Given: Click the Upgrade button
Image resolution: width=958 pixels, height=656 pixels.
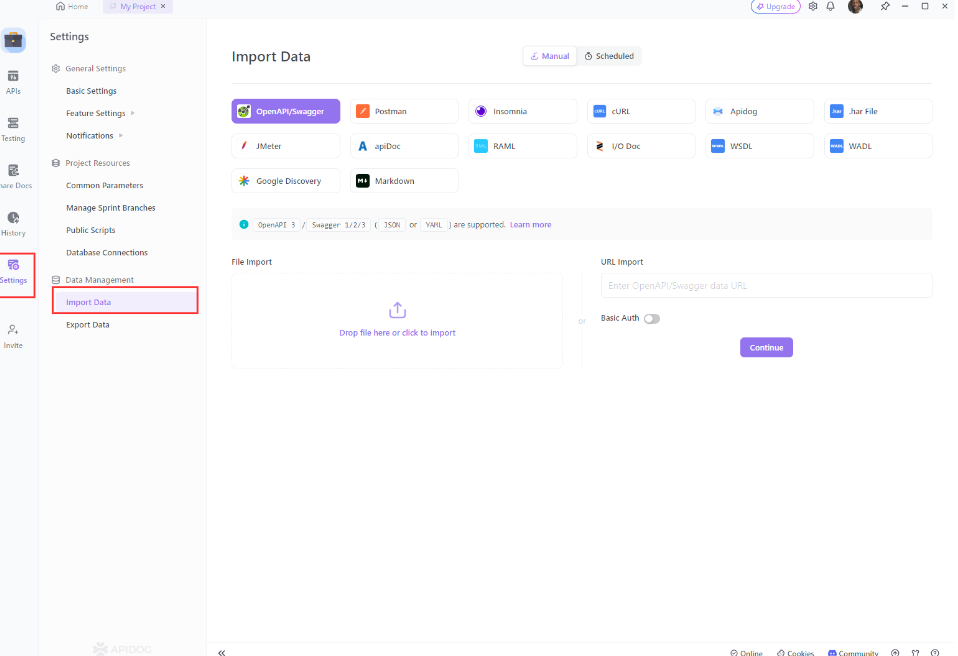Looking at the screenshot, I should coord(775,6).
